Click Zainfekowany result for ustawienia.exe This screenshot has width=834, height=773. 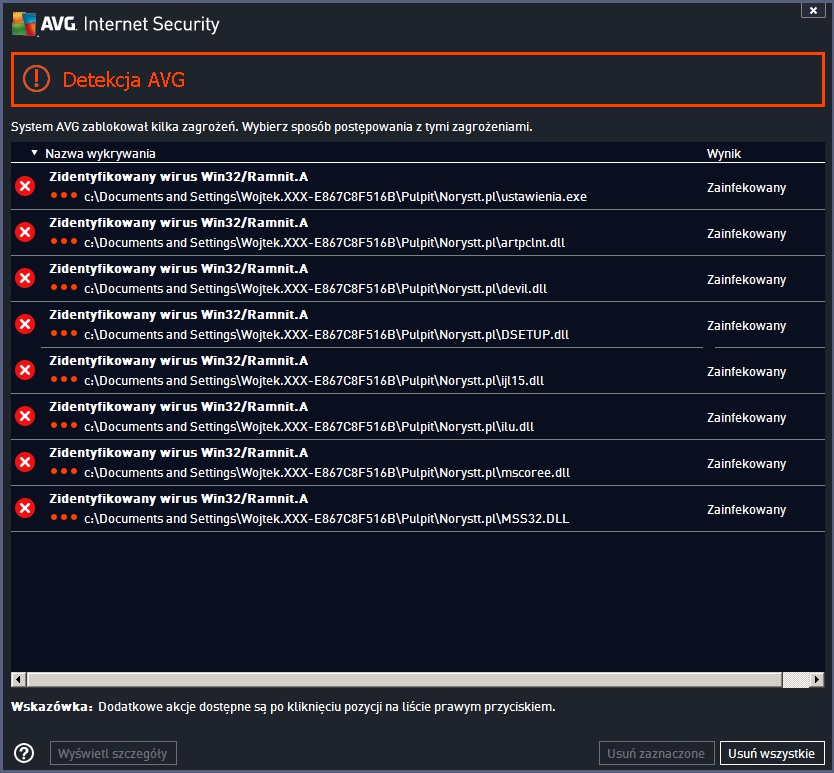[746, 188]
